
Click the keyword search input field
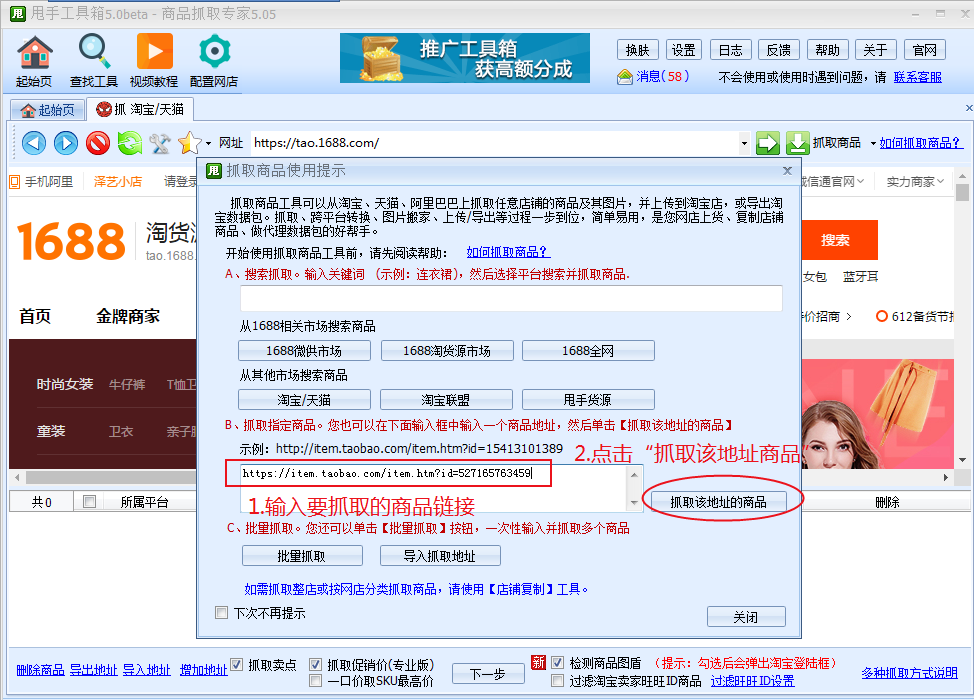click(511, 298)
